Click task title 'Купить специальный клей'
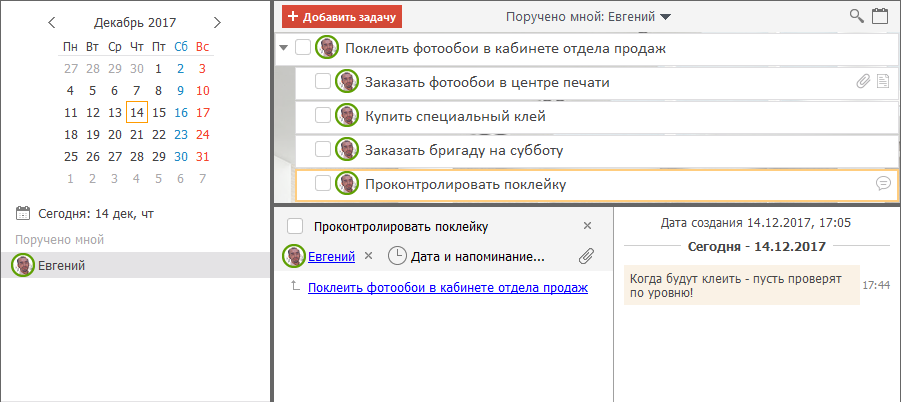The width and height of the screenshot is (901, 402). [455, 117]
